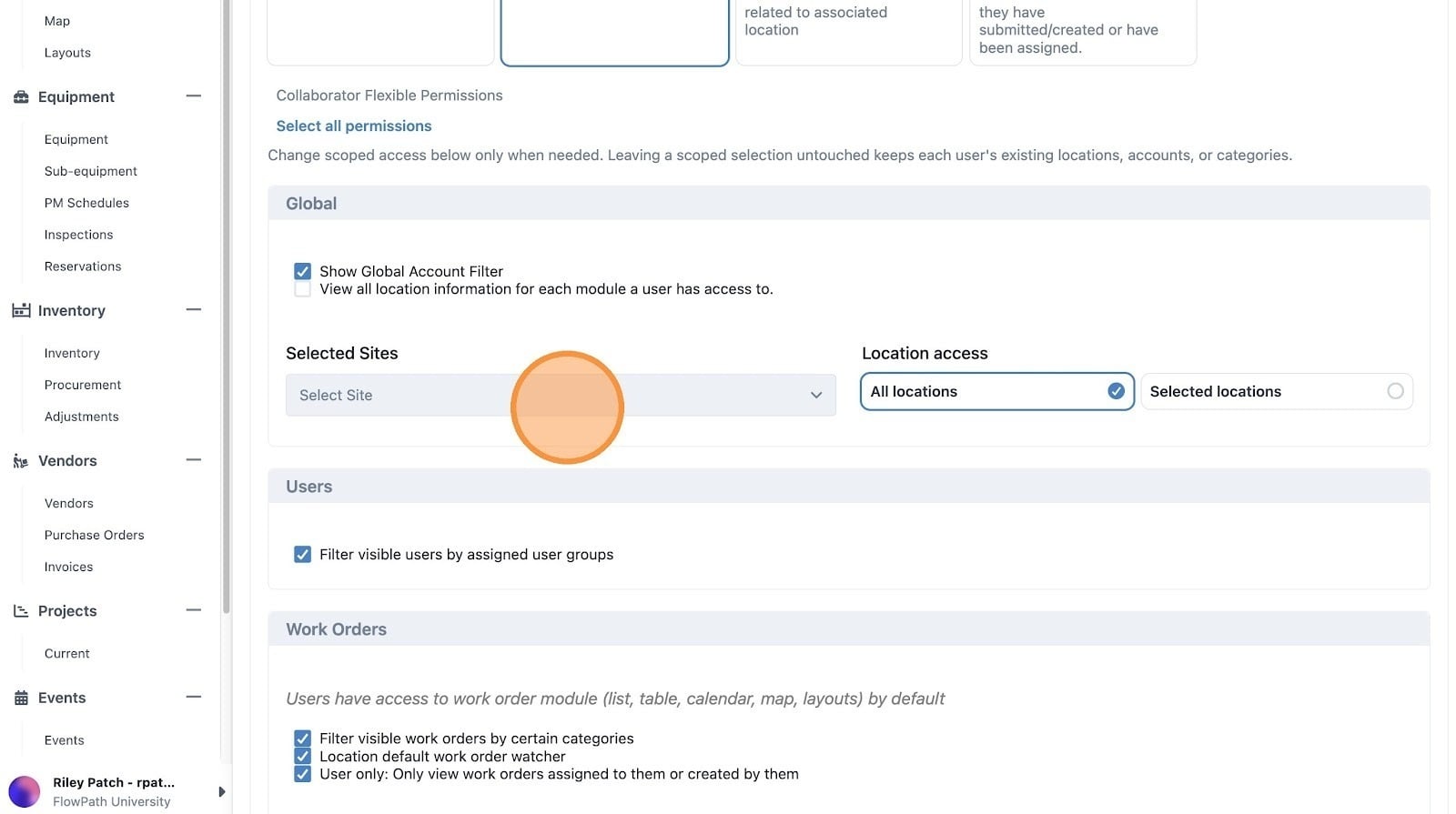
Task: Collapse the Equipment section with minus icon
Action: pyautogui.click(x=193, y=96)
